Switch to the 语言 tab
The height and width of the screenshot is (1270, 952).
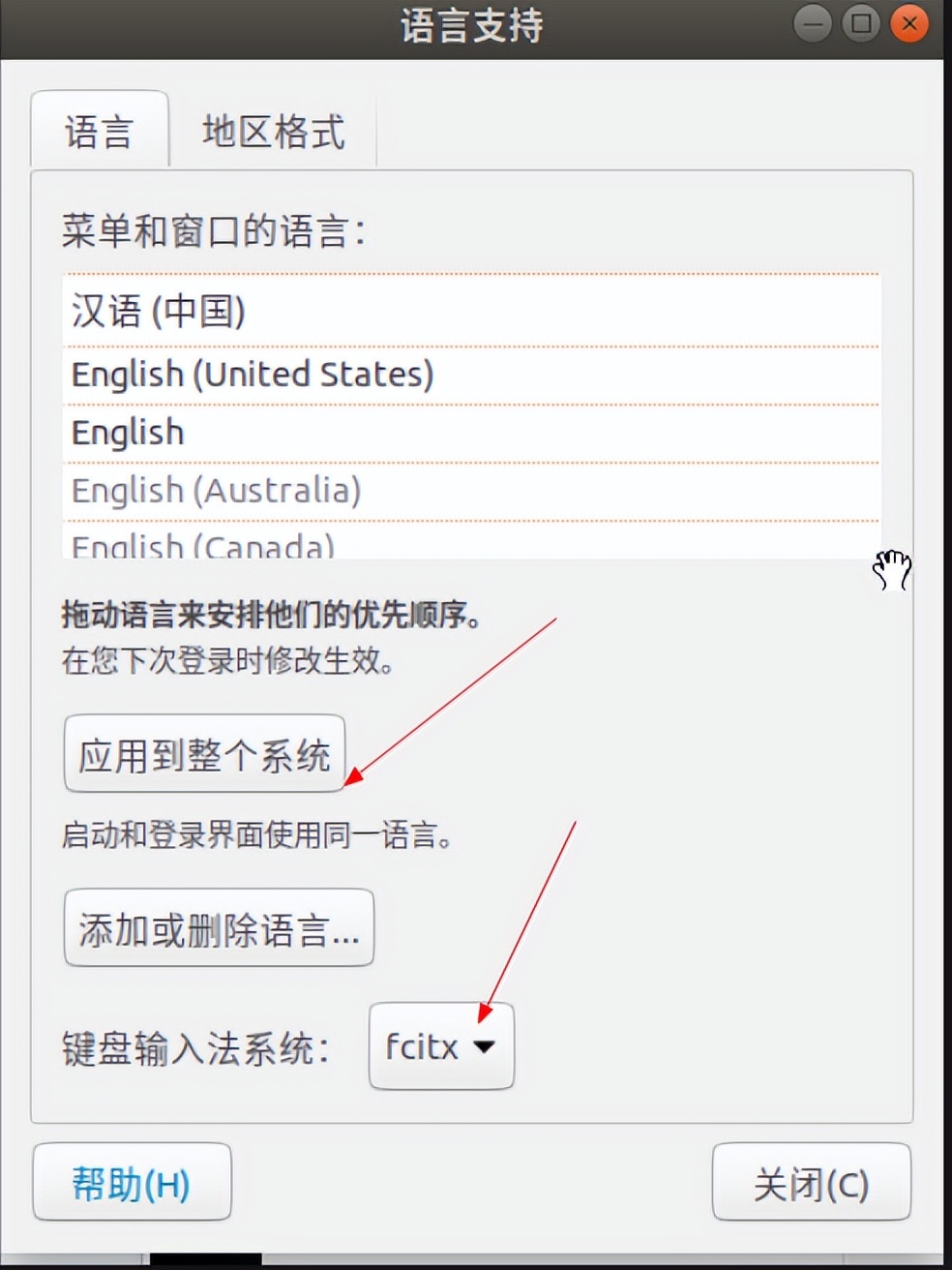click(x=99, y=132)
